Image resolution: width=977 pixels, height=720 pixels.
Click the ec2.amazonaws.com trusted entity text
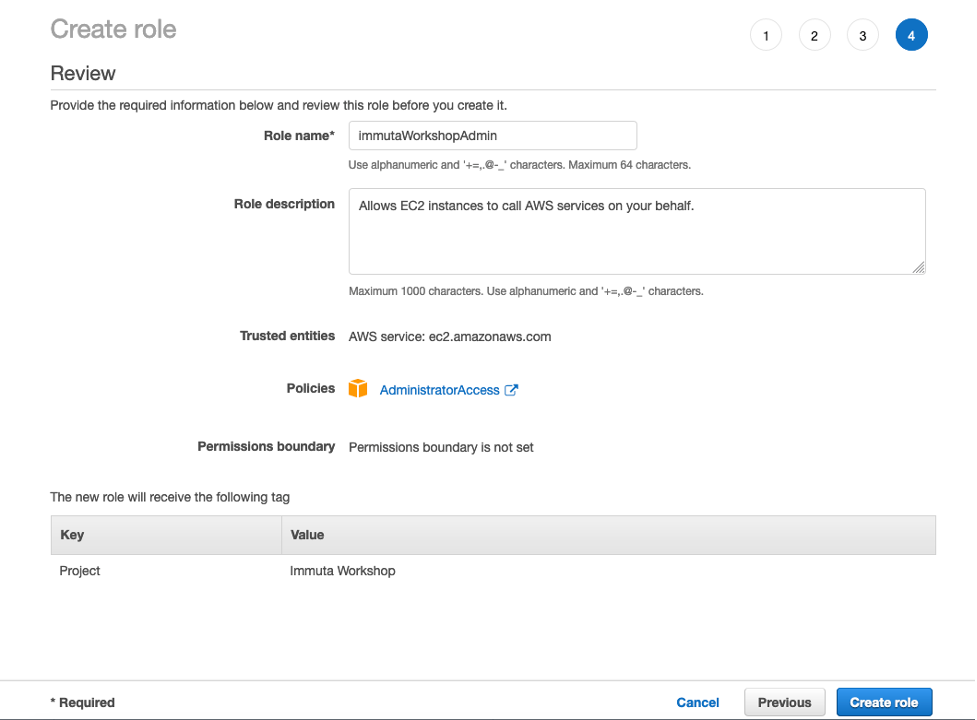tap(490, 337)
